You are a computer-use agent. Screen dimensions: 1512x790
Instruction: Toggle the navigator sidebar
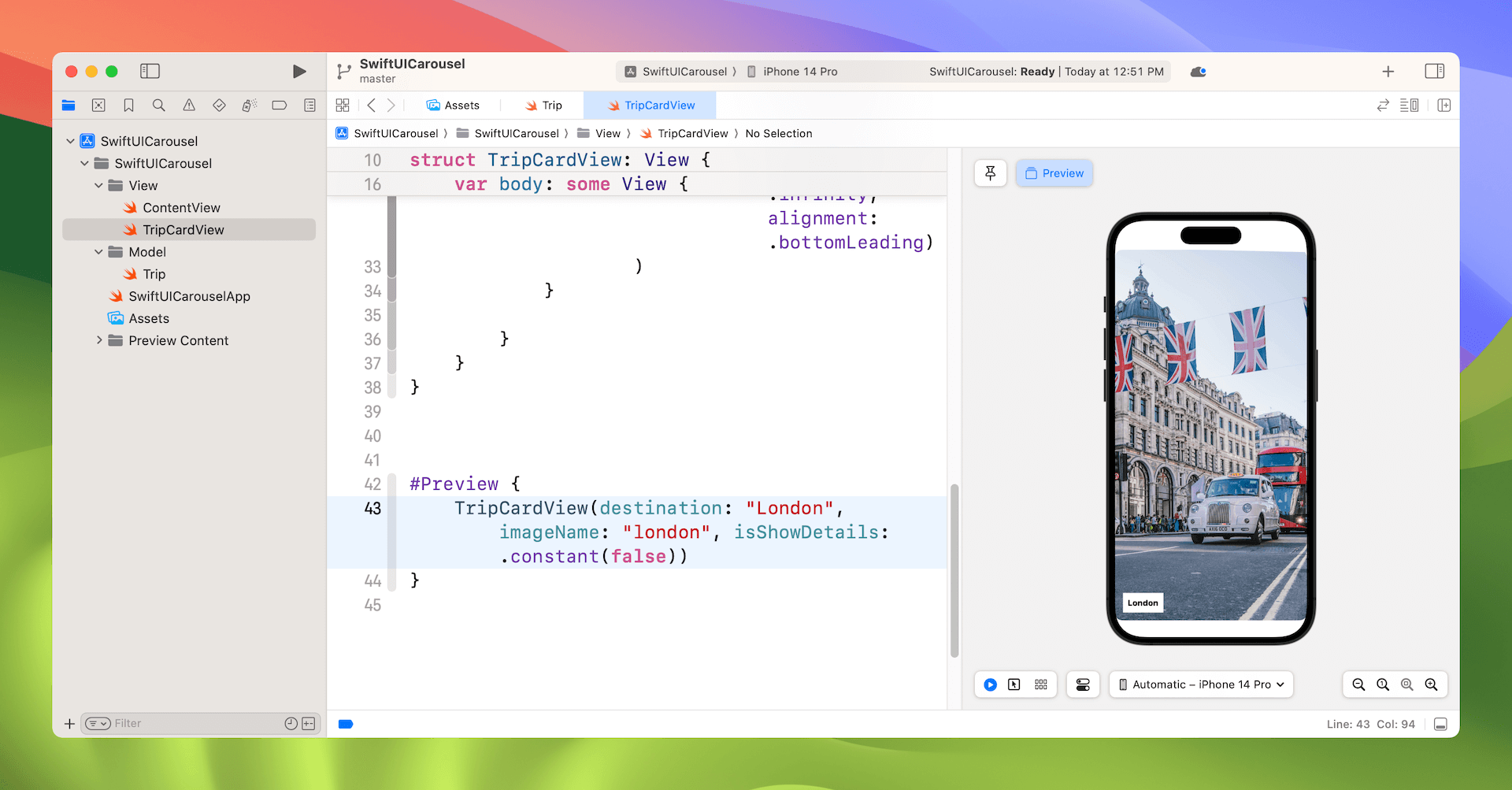tap(150, 72)
